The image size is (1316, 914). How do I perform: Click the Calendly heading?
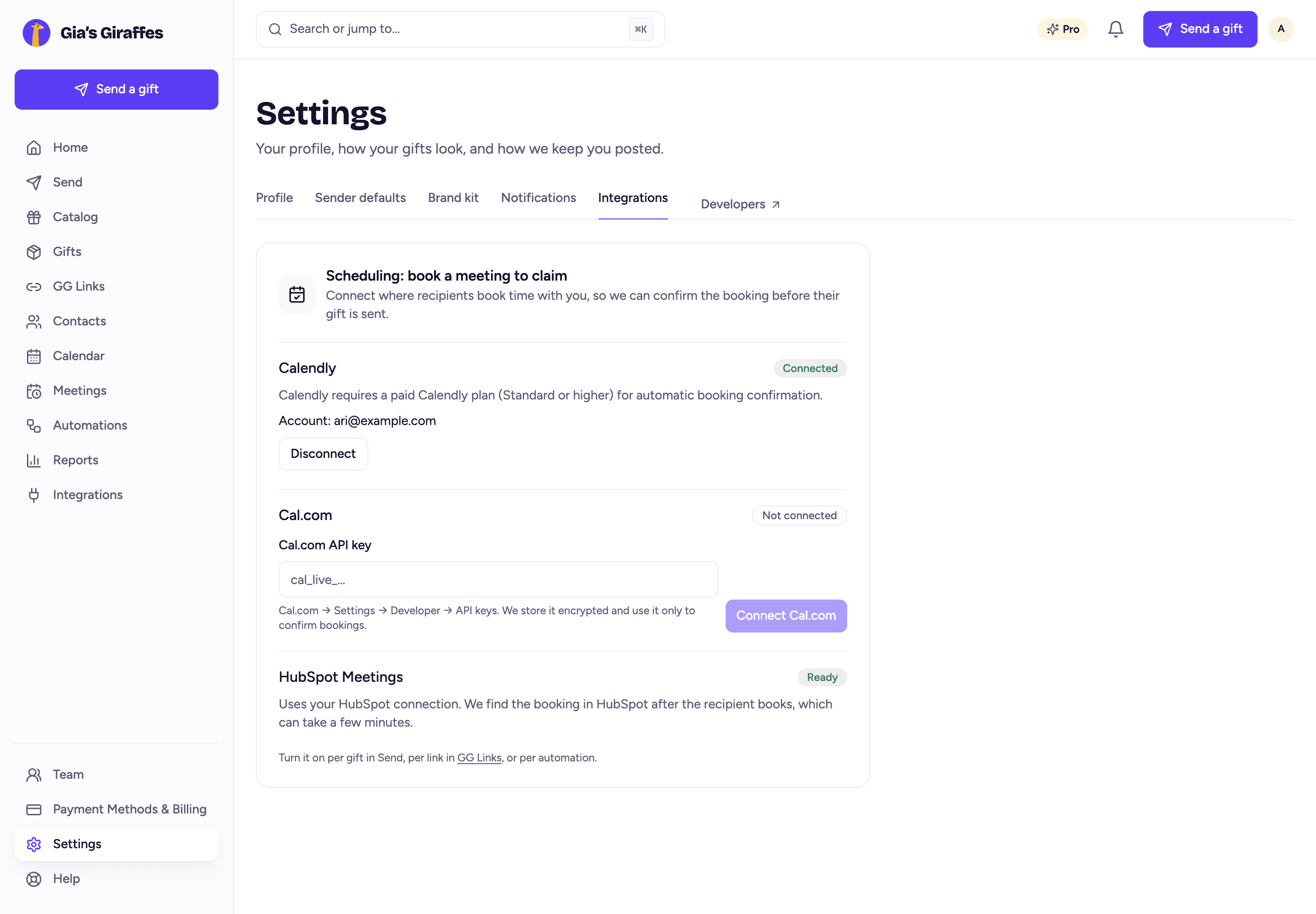coord(308,368)
